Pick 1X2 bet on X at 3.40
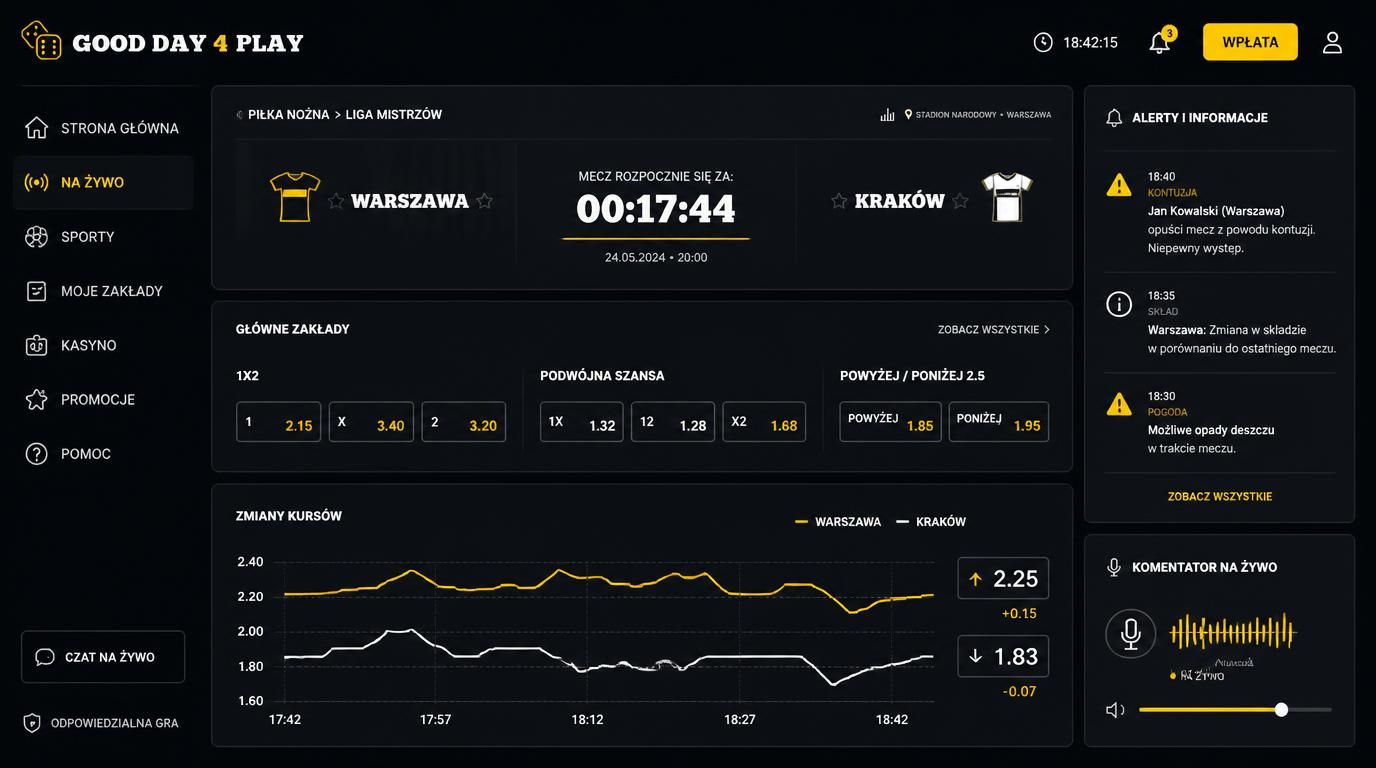The width and height of the screenshot is (1376, 768). click(x=371, y=422)
